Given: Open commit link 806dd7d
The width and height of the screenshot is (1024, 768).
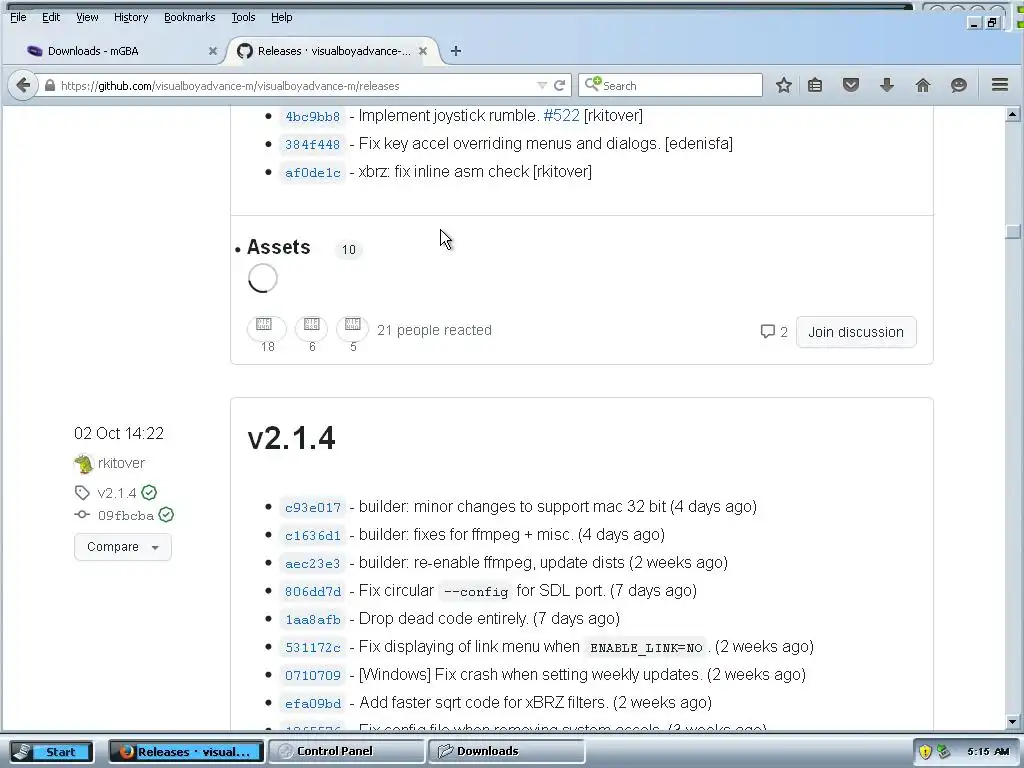Looking at the screenshot, I should (312, 592).
